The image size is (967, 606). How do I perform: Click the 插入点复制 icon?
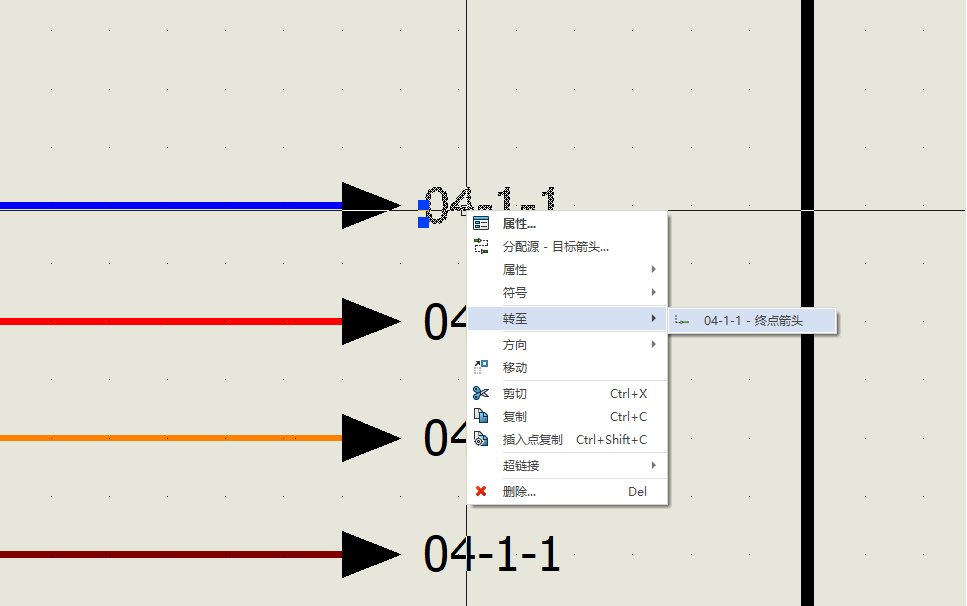(x=481, y=439)
